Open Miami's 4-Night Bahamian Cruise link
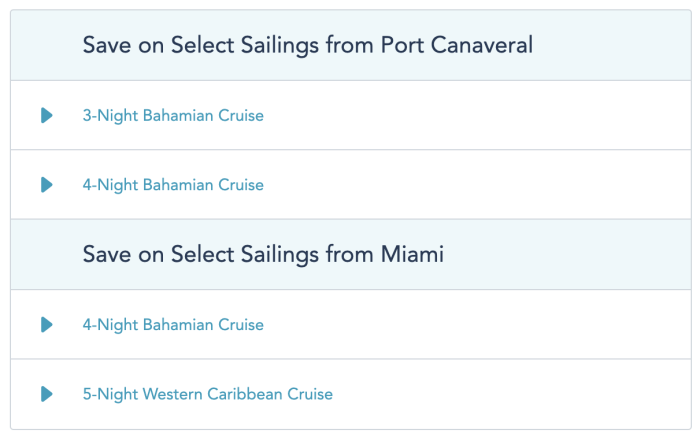700x437 pixels. (173, 325)
